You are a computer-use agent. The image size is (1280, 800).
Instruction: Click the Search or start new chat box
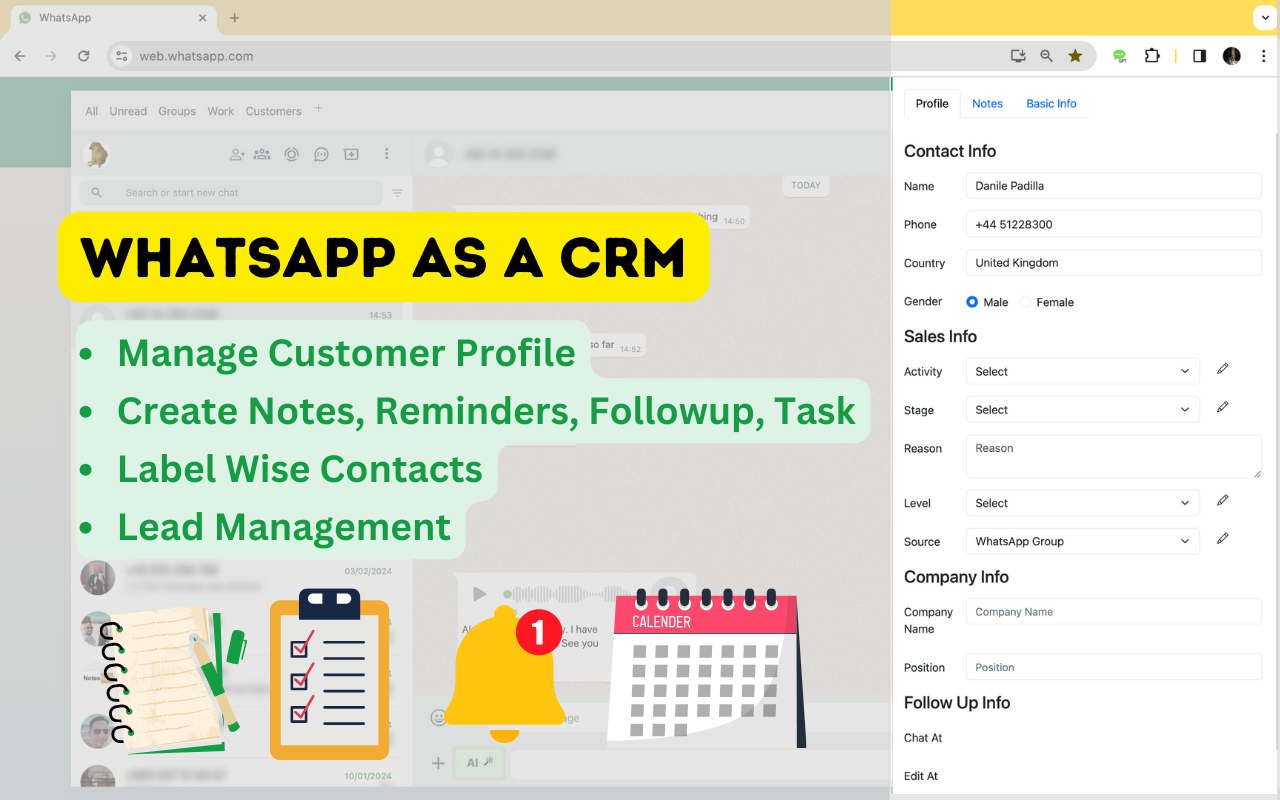coord(232,193)
